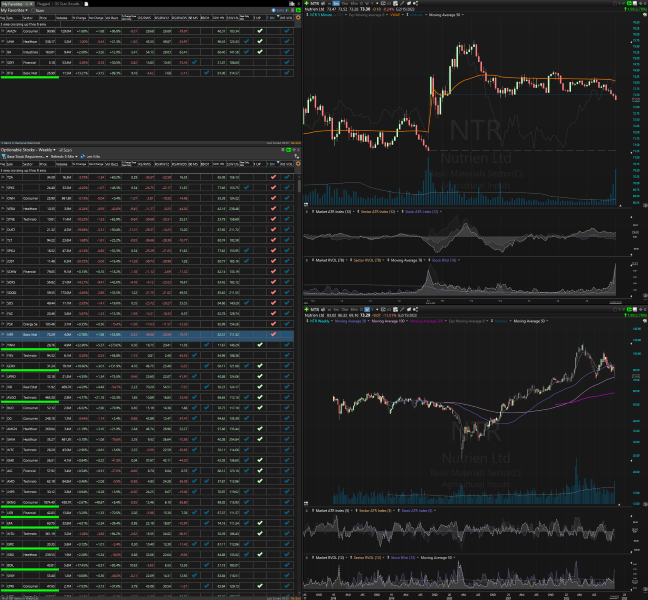Open Stock RVol (12) indicator label

403,557
